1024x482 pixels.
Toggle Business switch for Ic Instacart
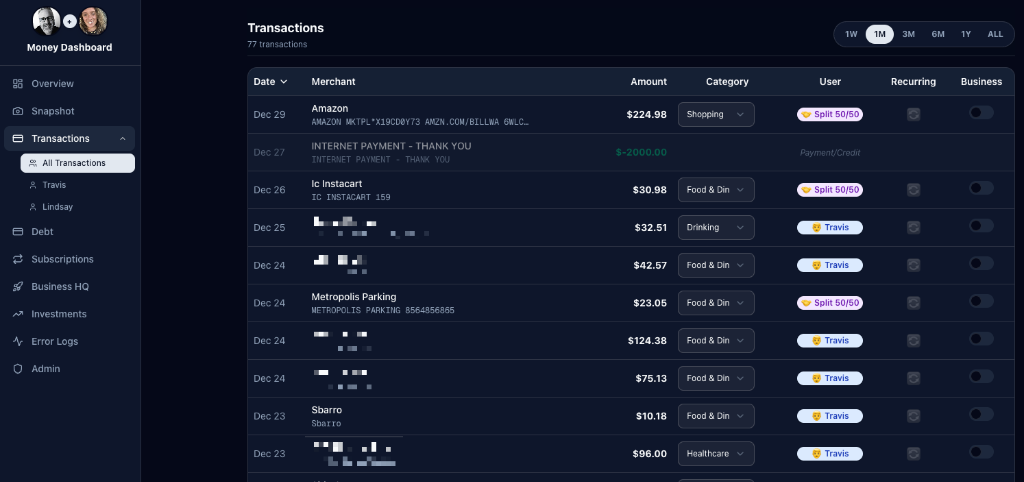tap(981, 188)
